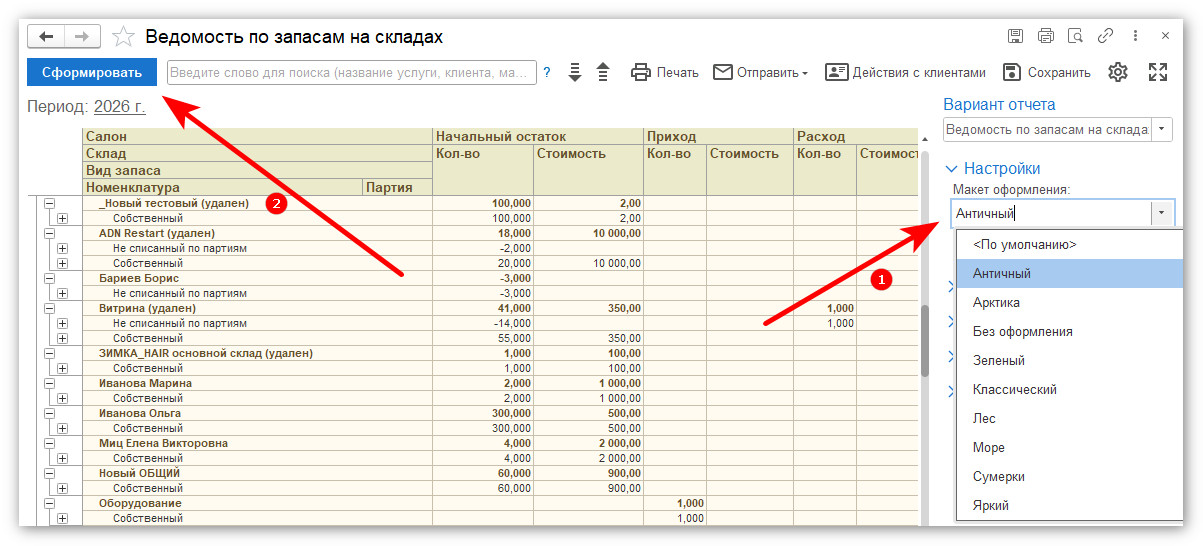Pick Море layout option
The width and height of the screenshot is (1203, 546).
click(1069, 447)
